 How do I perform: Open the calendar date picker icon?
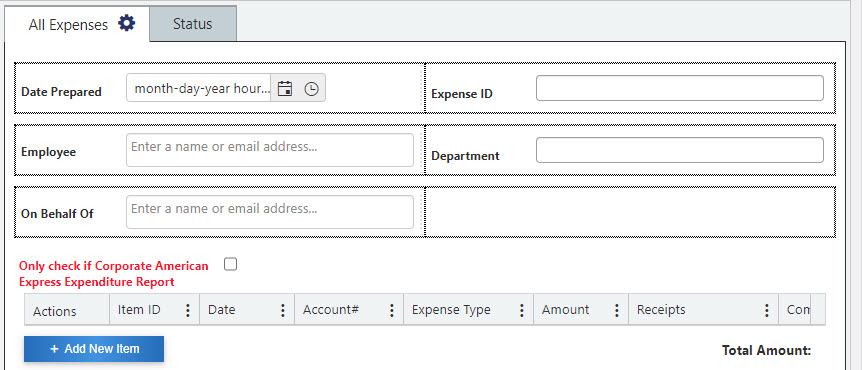[284, 89]
